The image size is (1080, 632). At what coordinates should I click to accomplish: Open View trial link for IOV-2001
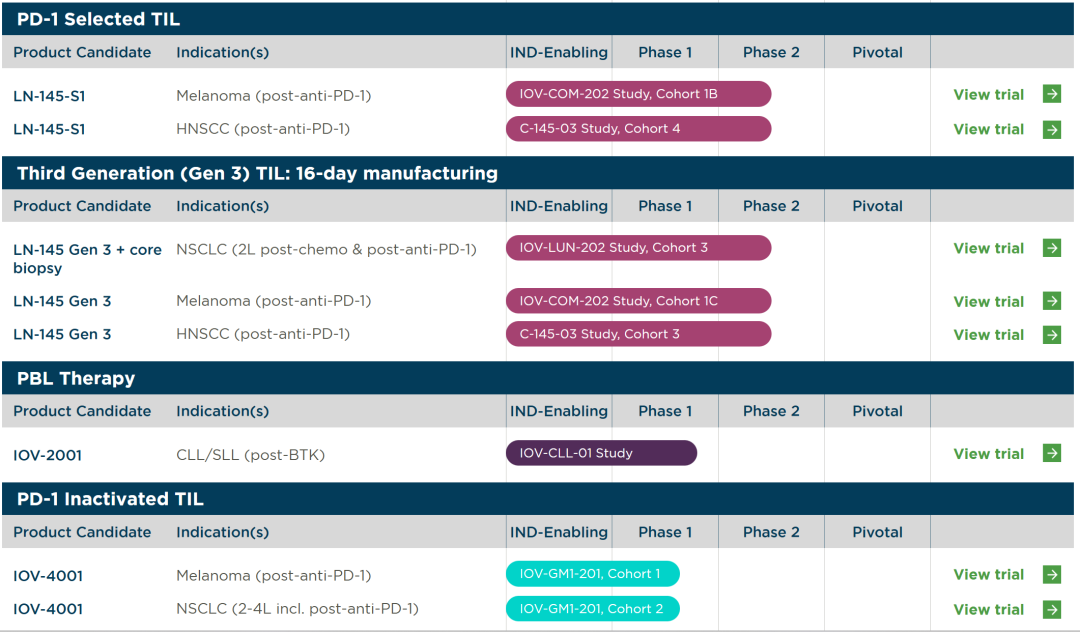(988, 454)
